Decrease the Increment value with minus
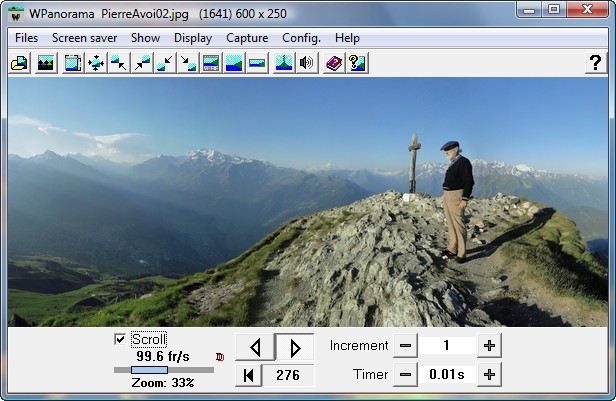The image size is (616, 401). pyautogui.click(x=405, y=346)
